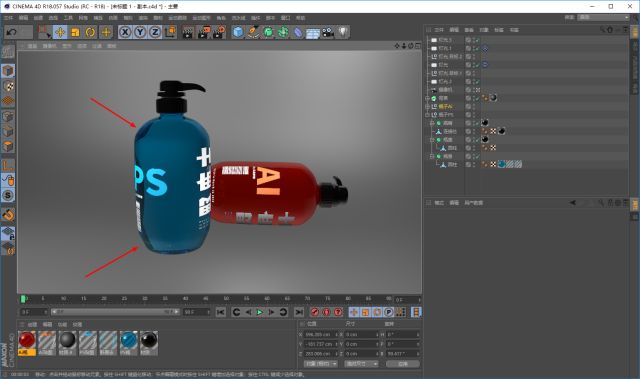The image size is (640, 379).
Task: Open the layout dropdown at top right
Action: point(604,18)
